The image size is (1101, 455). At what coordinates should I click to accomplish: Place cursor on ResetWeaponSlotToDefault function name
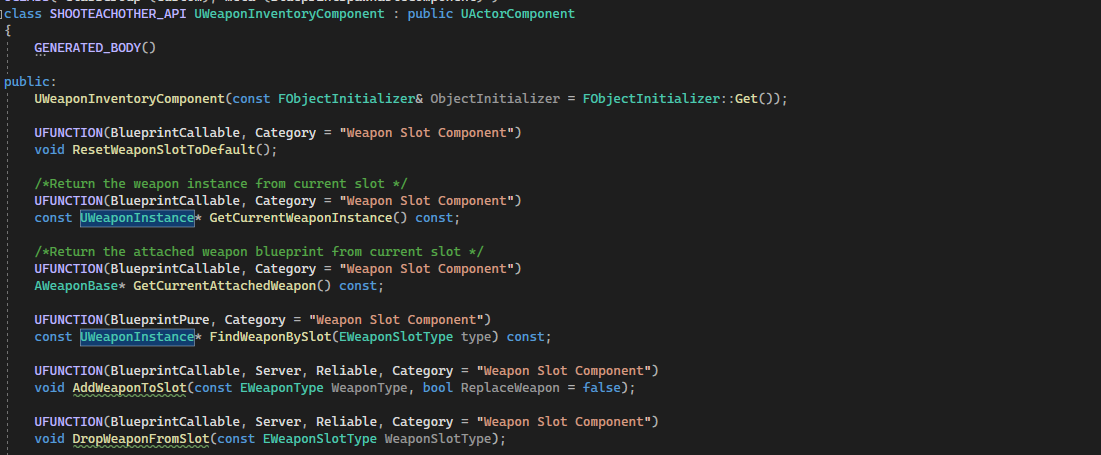click(x=174, y=150)
